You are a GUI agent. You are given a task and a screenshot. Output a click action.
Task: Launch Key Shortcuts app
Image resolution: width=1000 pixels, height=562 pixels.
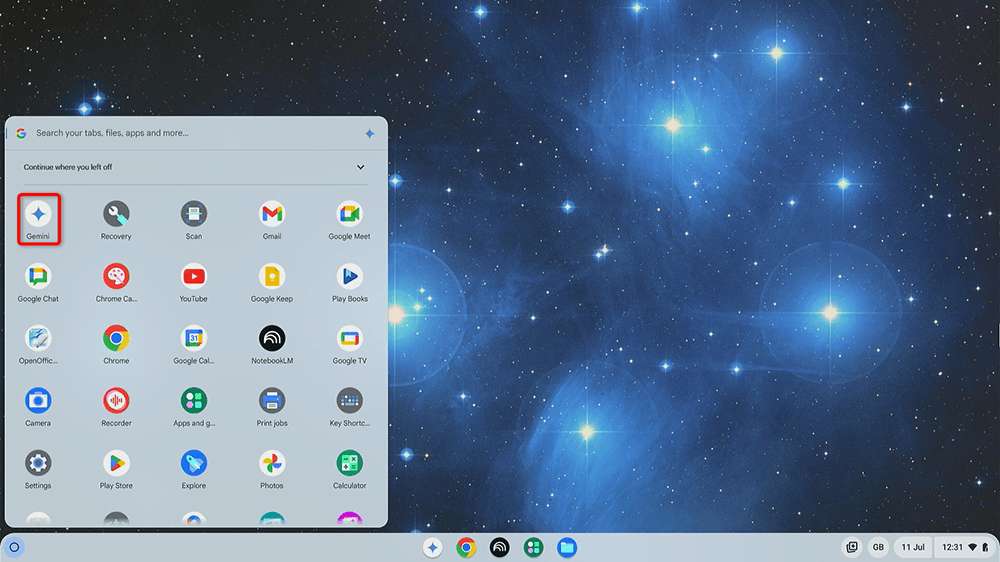pos(349,407)
